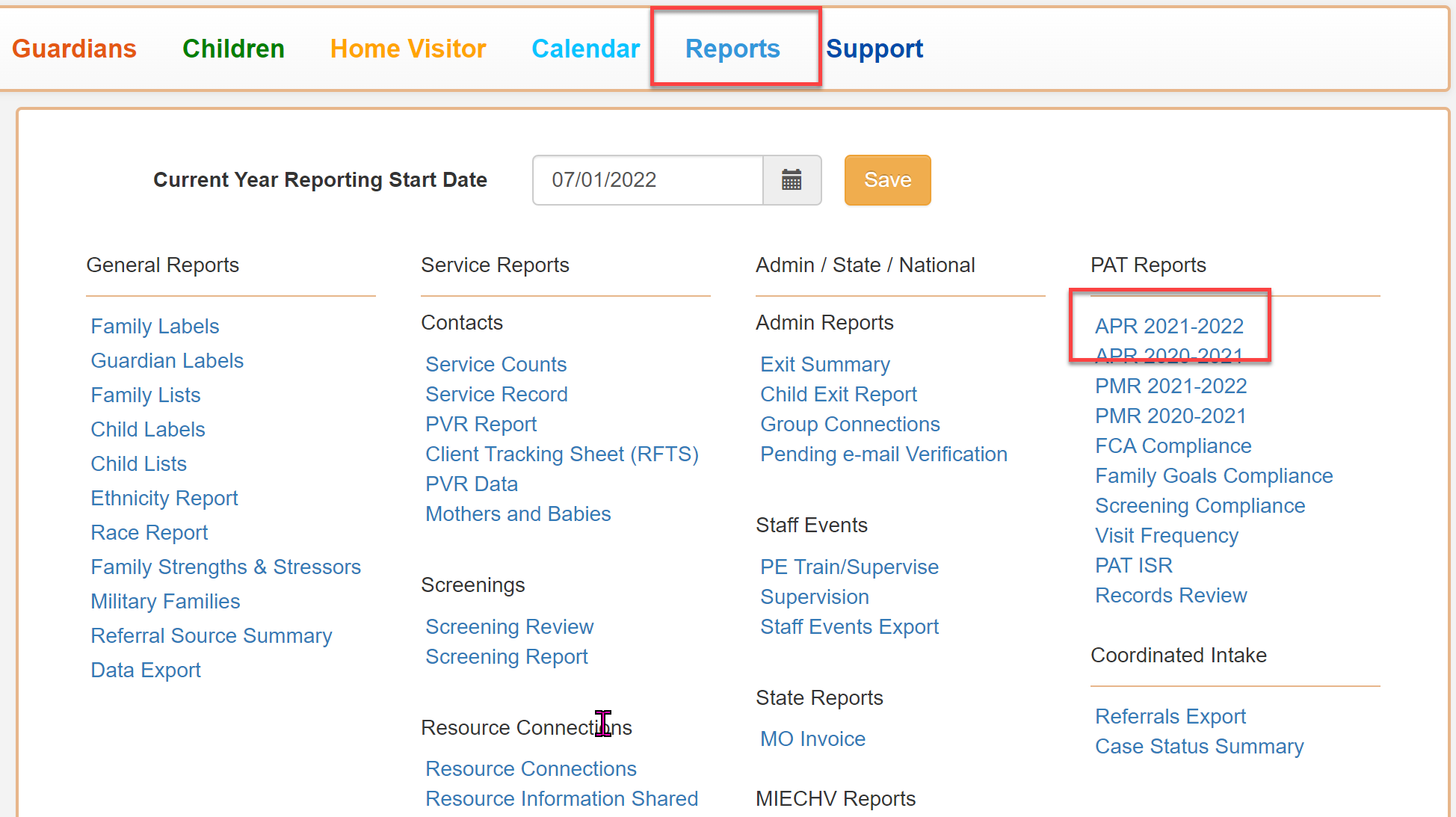Open PE Train/Supervise report
Image resolution: width=1456 pixels, height=817 pixels.
click(x=850, y=567)
